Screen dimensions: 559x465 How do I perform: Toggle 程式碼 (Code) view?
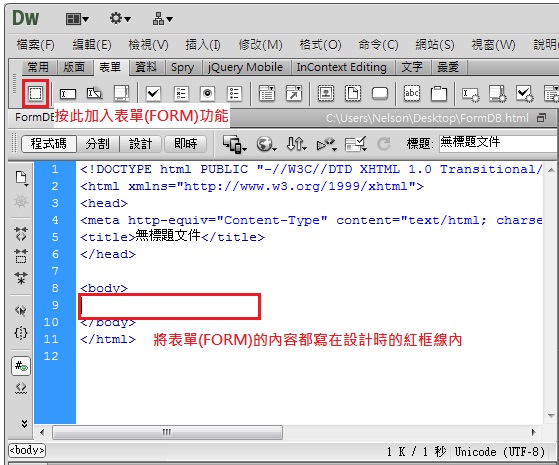click(x=49, y=144)
